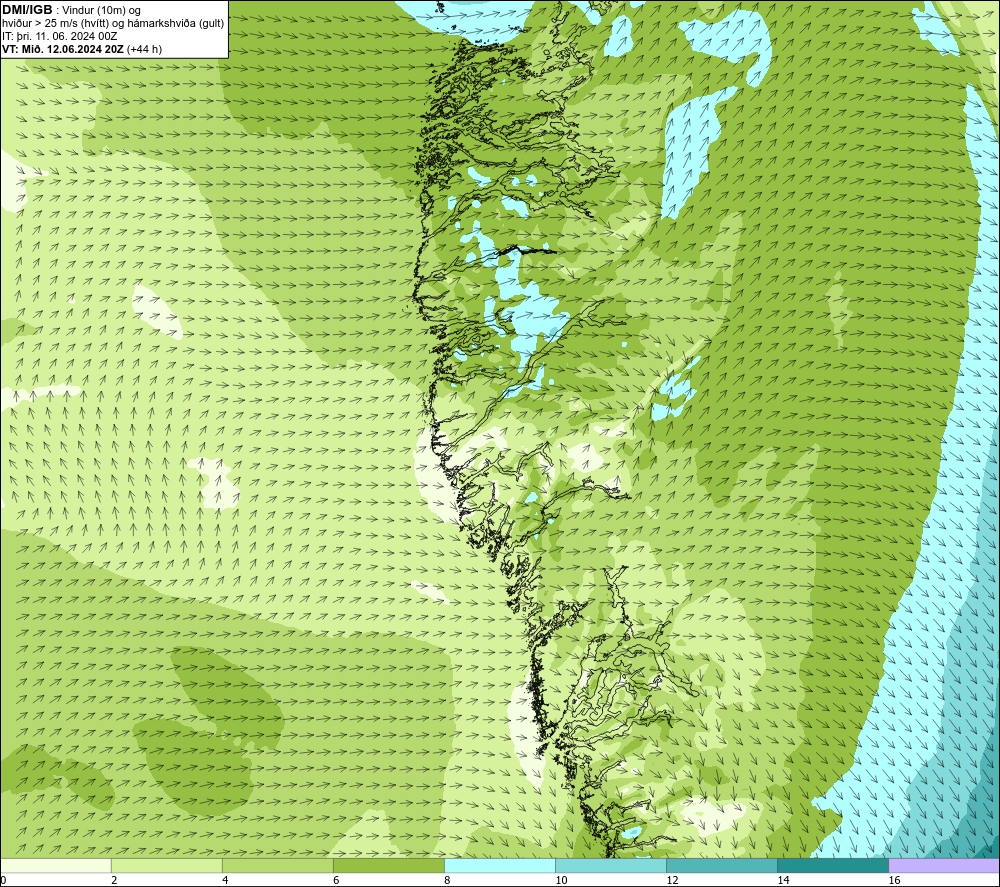This screenshot has height=887, width=1000.
Task: Click the 'hviður > 25 m/s (hvítt)' line
Action: tap(113, 24)
